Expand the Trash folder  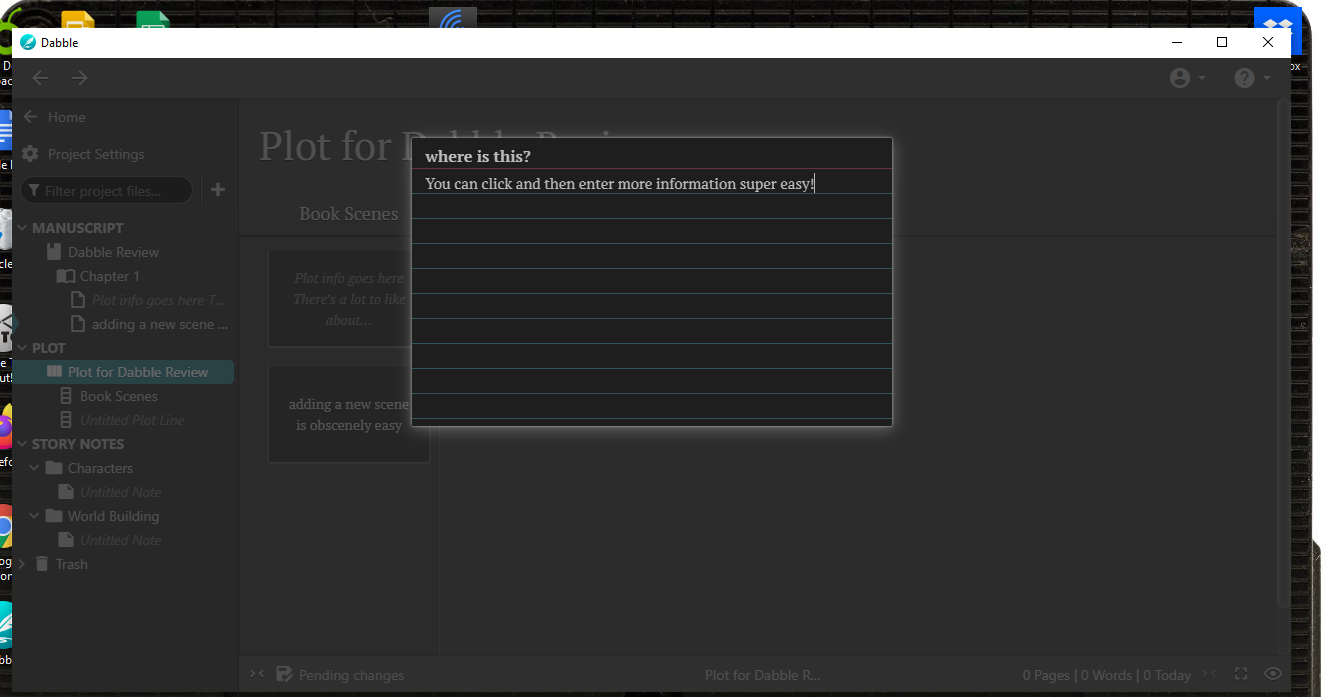[23, 564]
